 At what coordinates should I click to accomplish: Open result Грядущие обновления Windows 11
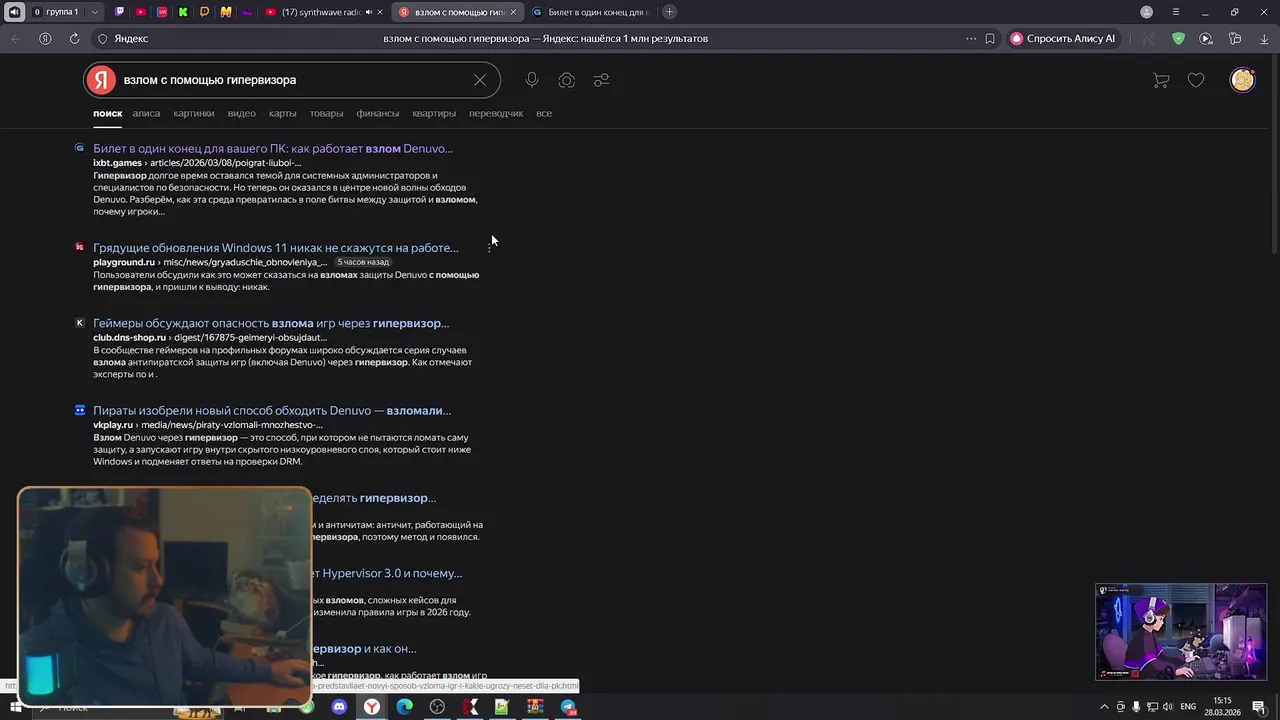pos(276,247)
